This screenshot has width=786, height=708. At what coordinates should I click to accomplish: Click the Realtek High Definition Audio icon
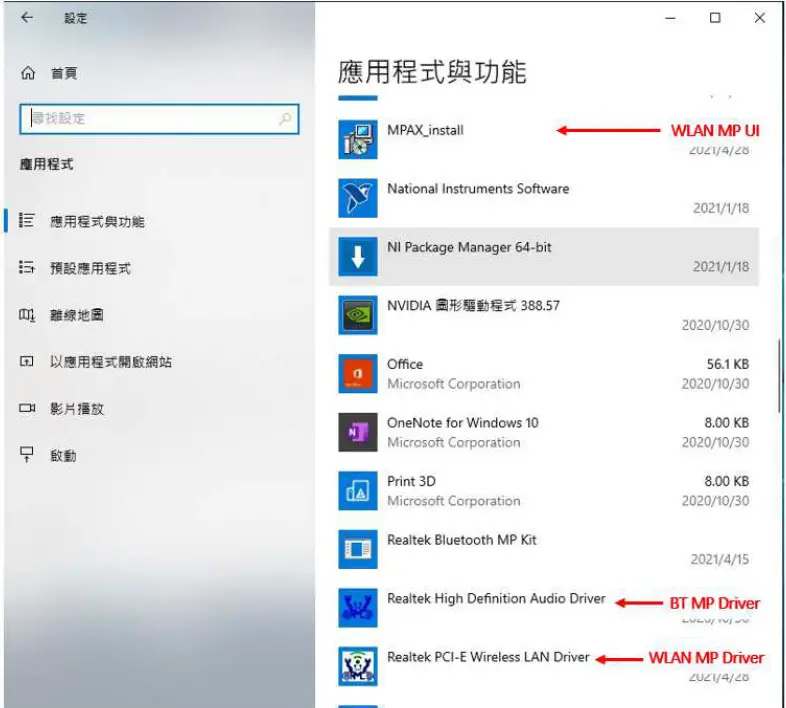(x=357, y=608)
